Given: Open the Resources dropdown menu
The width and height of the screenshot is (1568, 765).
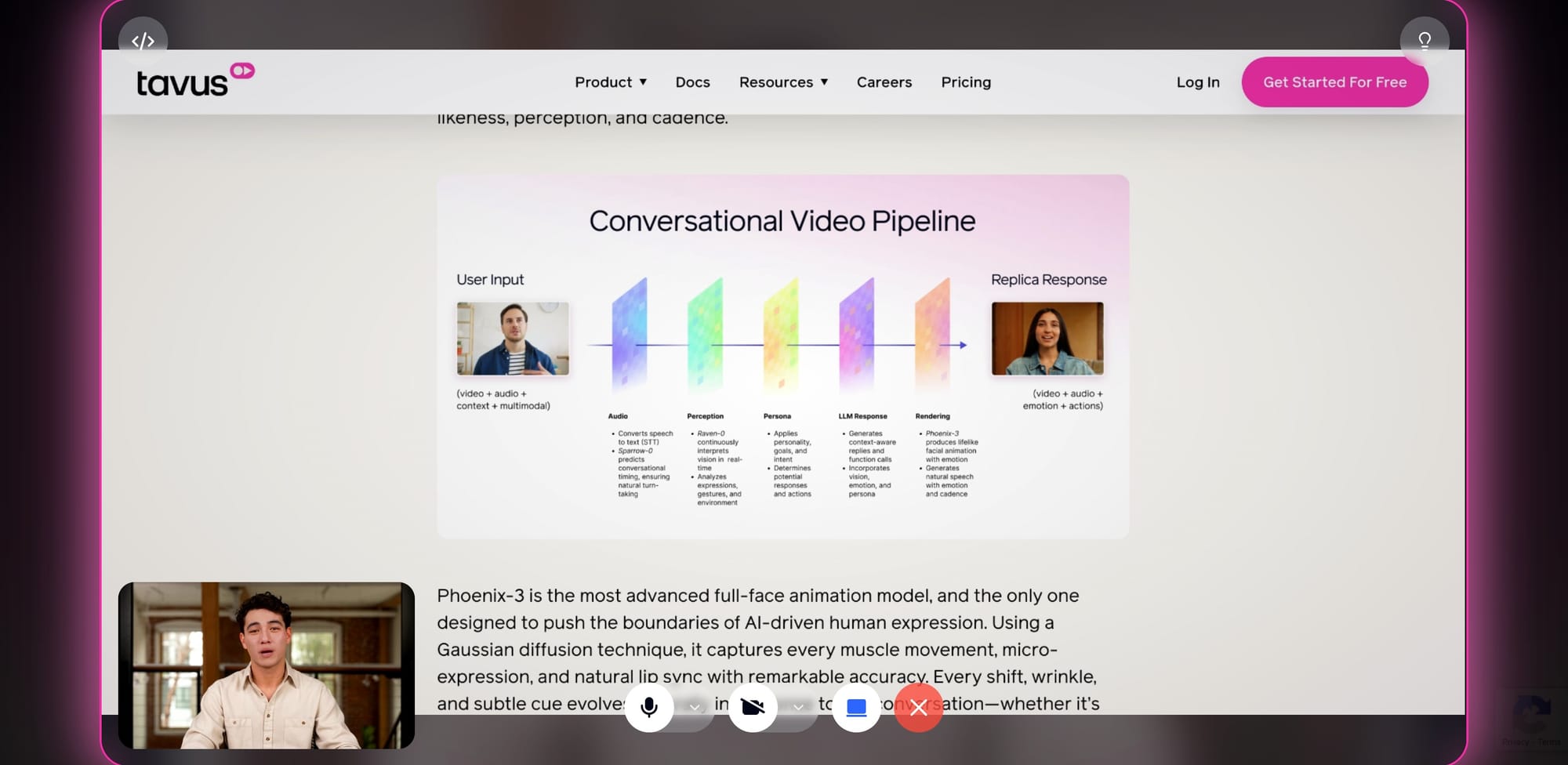Looking at the screenshot, I should pyautogui.click(x=783, y=82).
